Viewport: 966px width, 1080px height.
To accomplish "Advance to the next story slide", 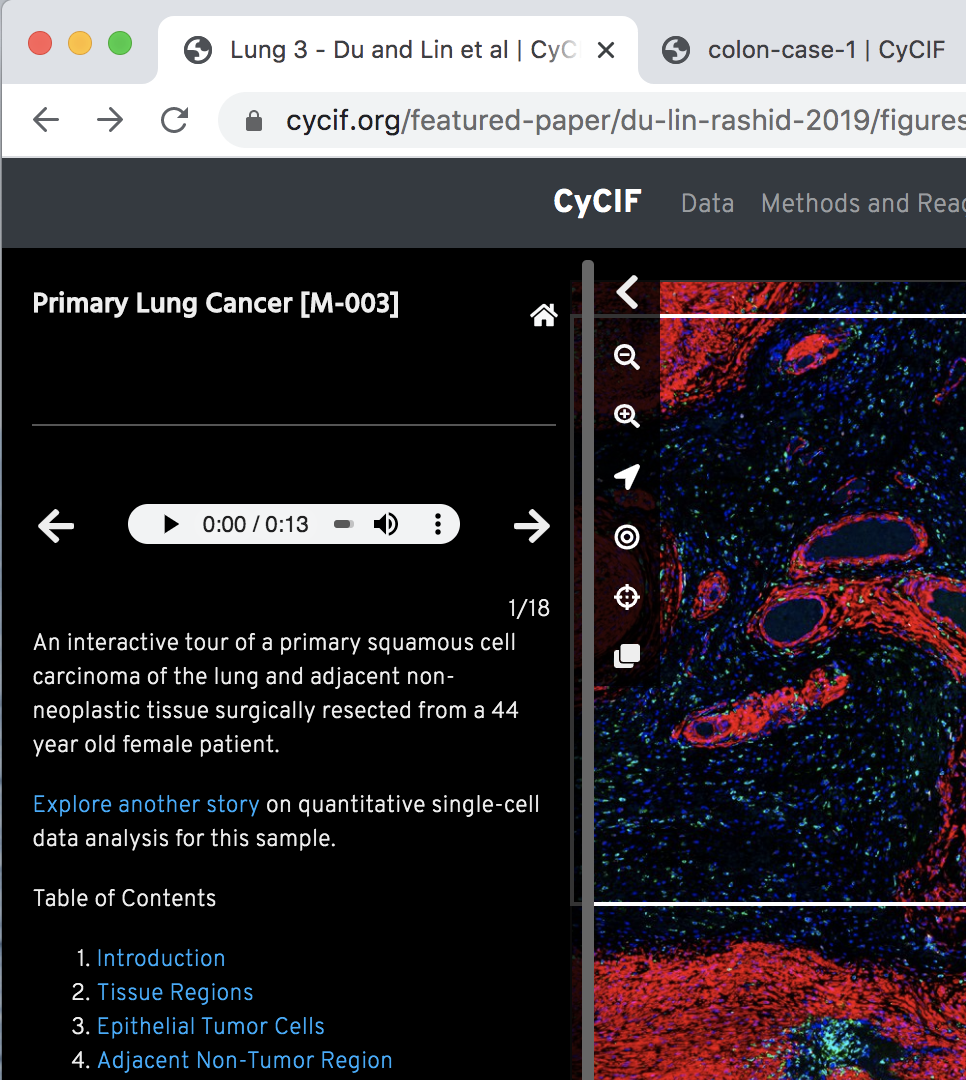I will tap(531, 525).
